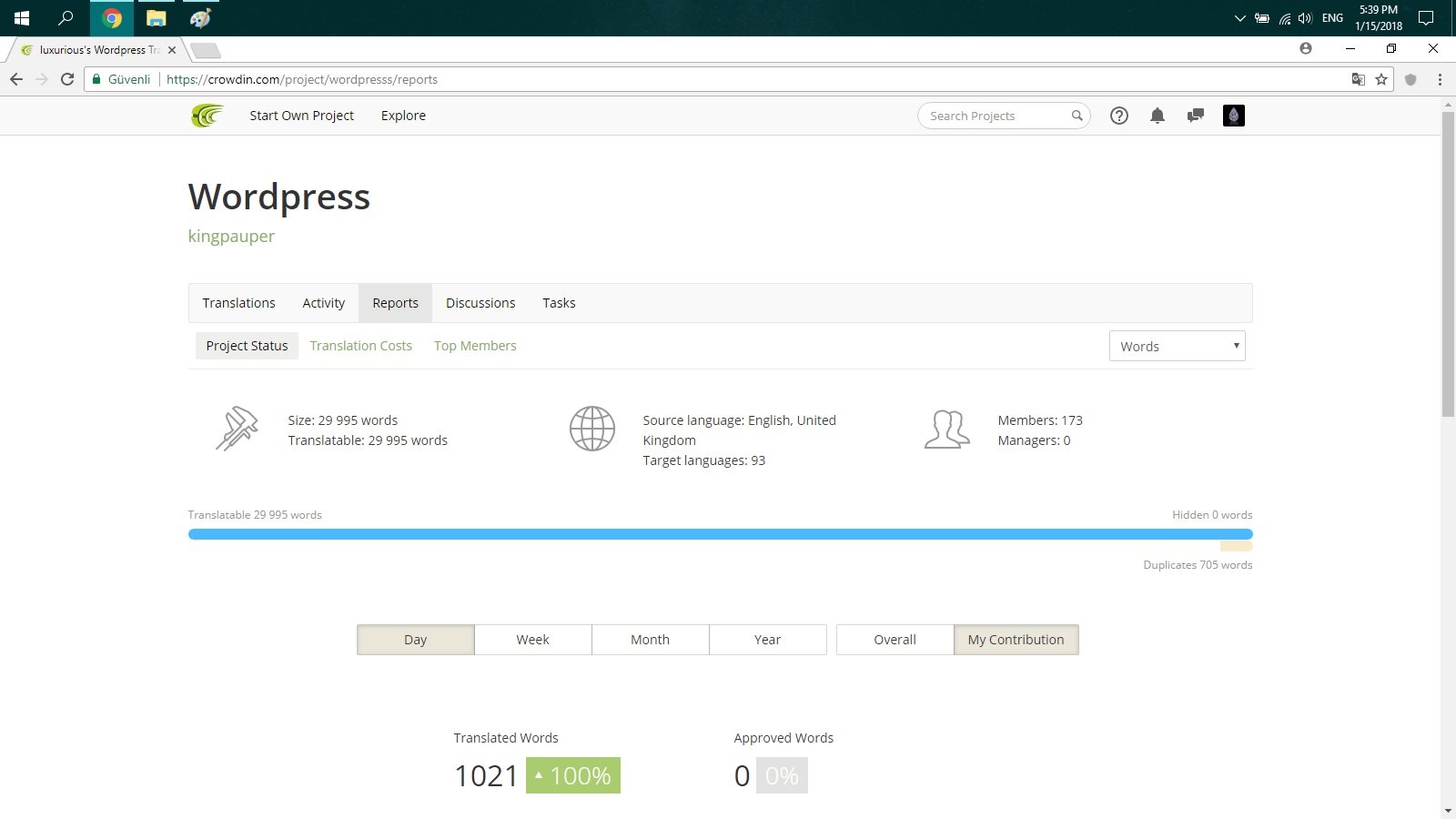Click the browser address bar URL
Viewport: 1456px width, 819px height.
click(302, 79)
